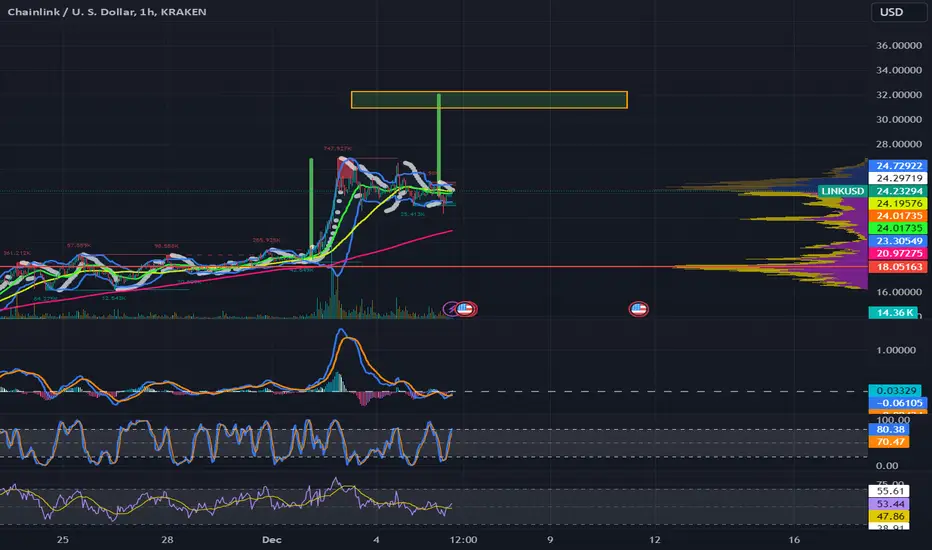Select the red horizontal line at 18.05163

434,266
